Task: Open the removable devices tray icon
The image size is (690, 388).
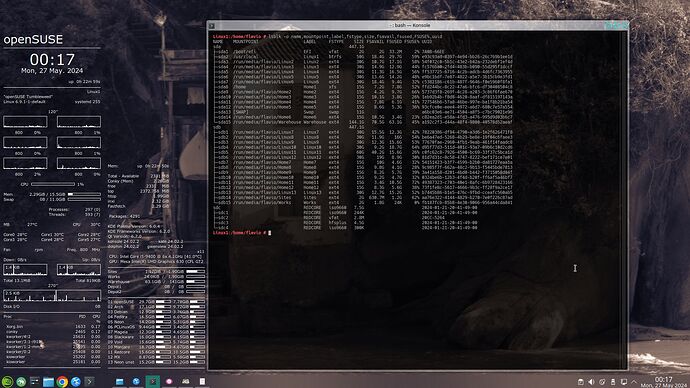Action: (613, 382)
